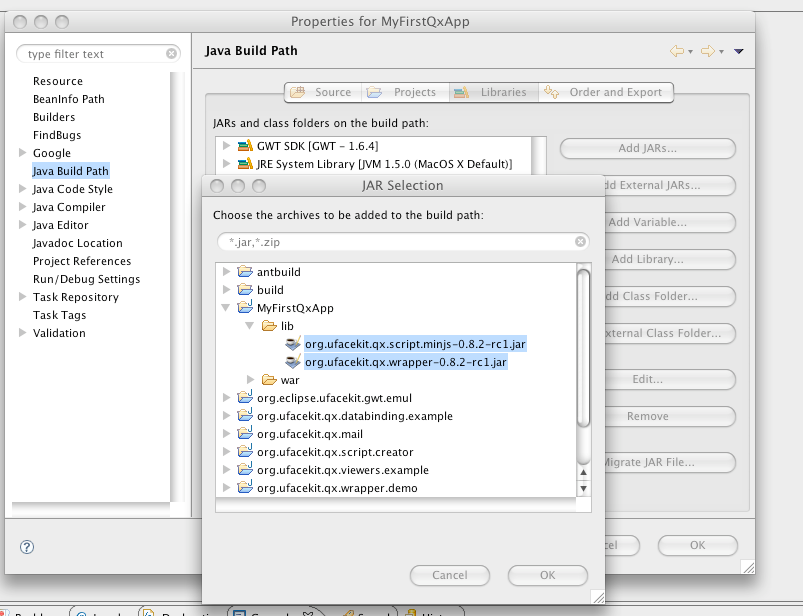Cancel the JAR Selection dialog
This screenshot has height=616, width=803.
pos(450,575)
